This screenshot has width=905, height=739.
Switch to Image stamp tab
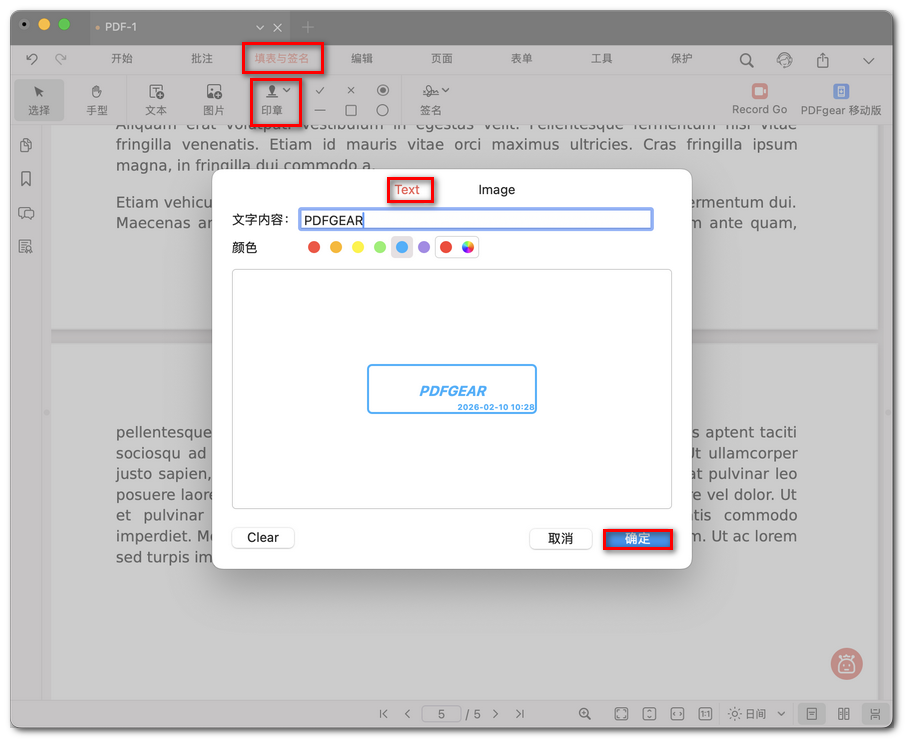496,189
